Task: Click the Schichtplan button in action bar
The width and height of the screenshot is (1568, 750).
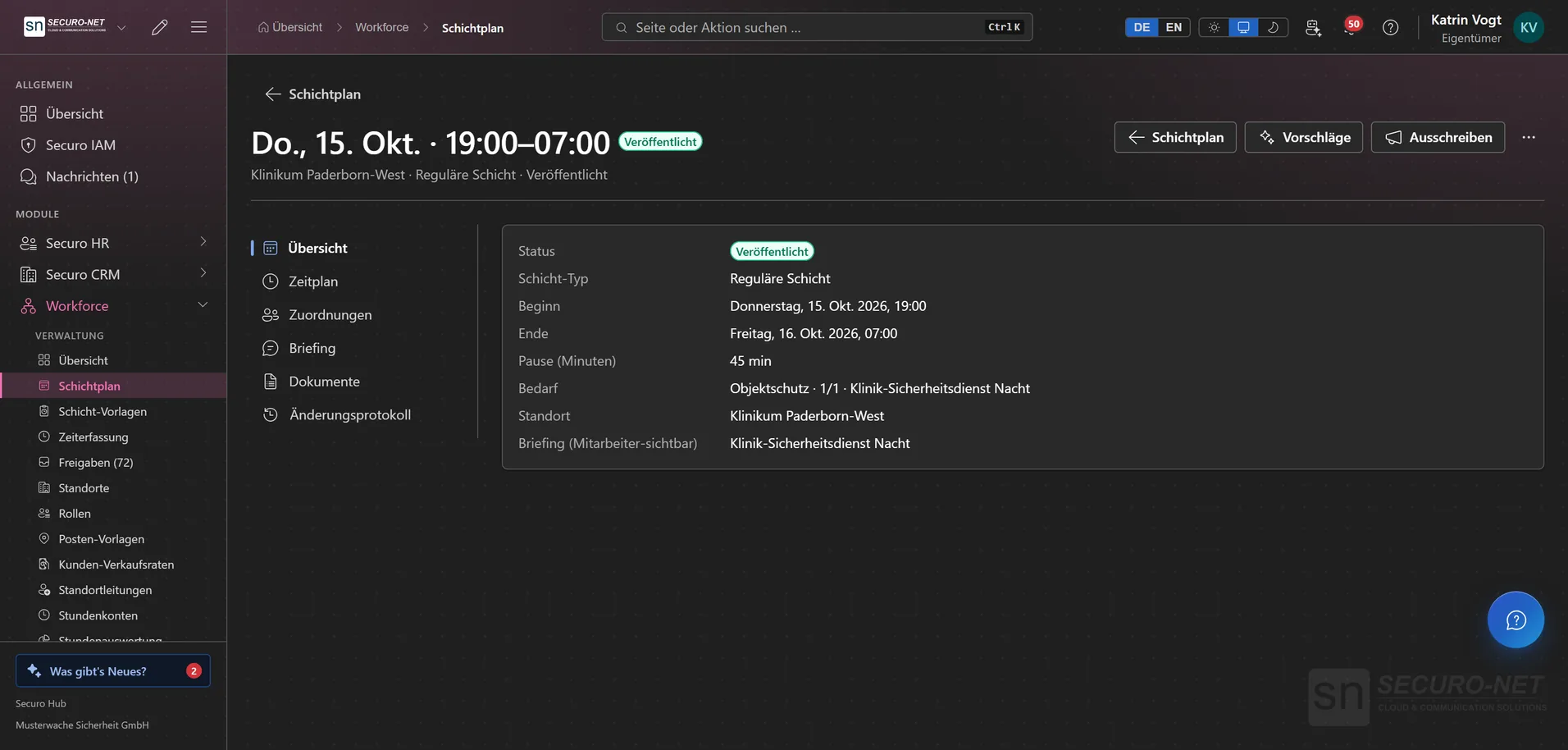Action: pyautogui.click(x=1175, y=137)
